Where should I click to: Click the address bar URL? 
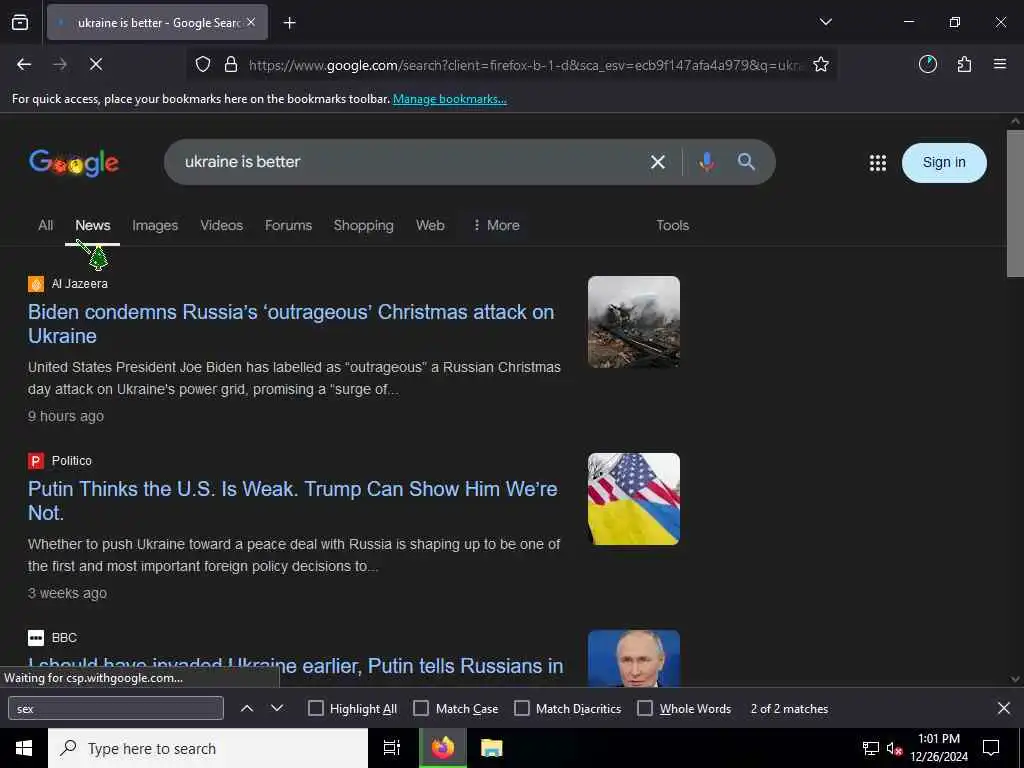coord(526,65)
